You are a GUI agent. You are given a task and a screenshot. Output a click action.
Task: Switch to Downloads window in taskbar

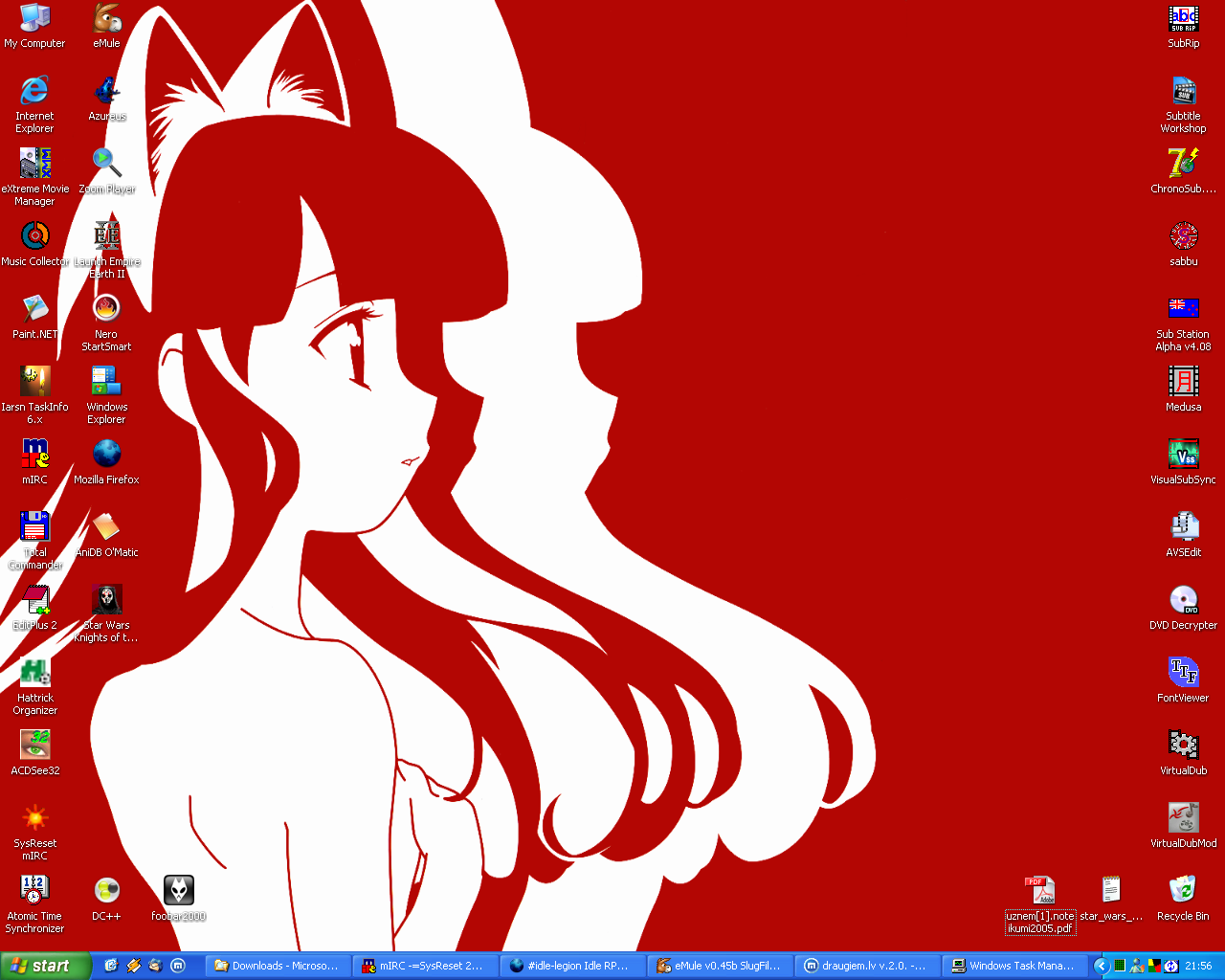pos(278,966)
